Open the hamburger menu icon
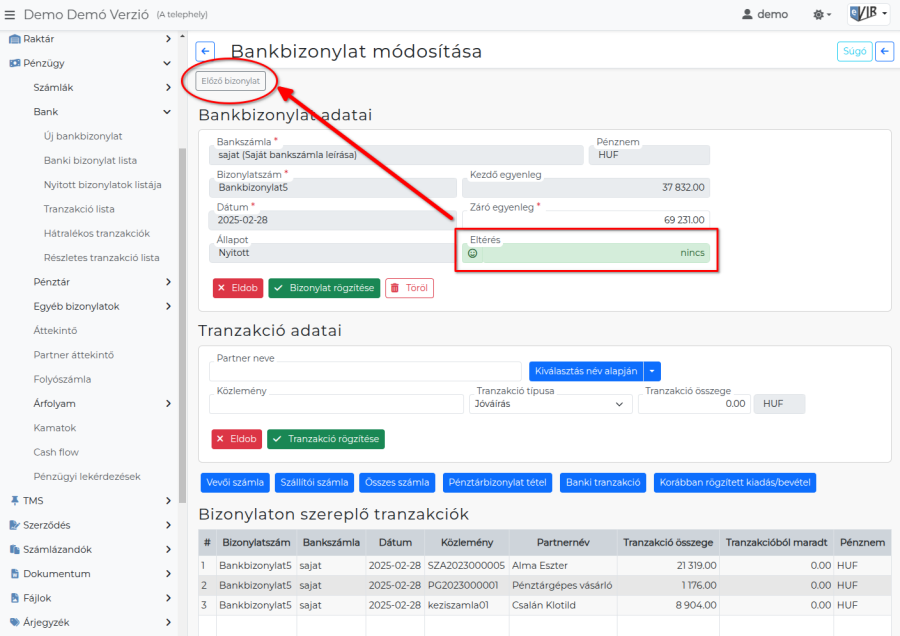The image size is (900, 636). coord(10,15)
